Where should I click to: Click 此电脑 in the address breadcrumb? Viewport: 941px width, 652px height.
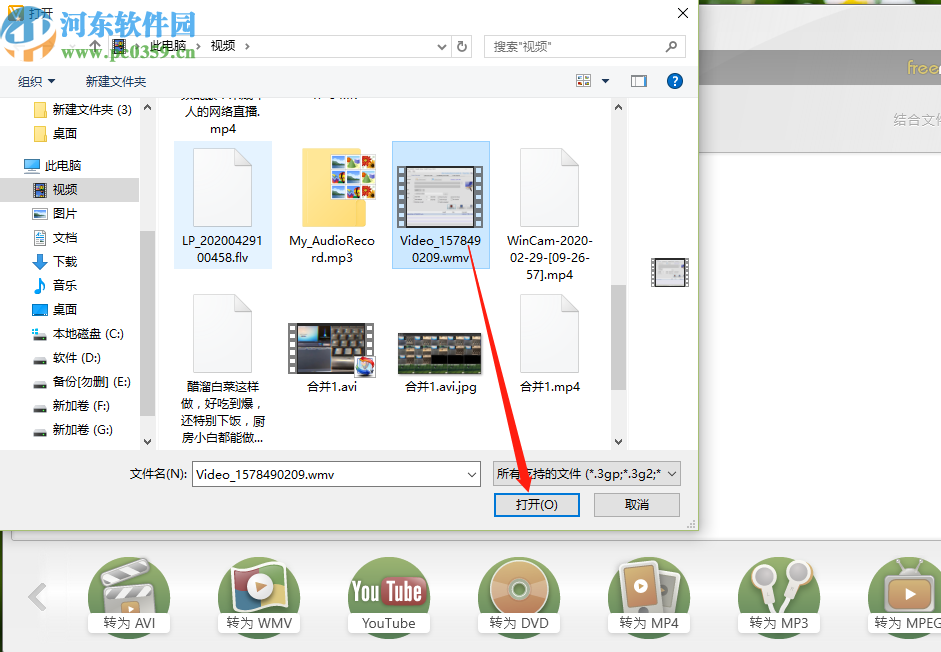pos(168,46)
